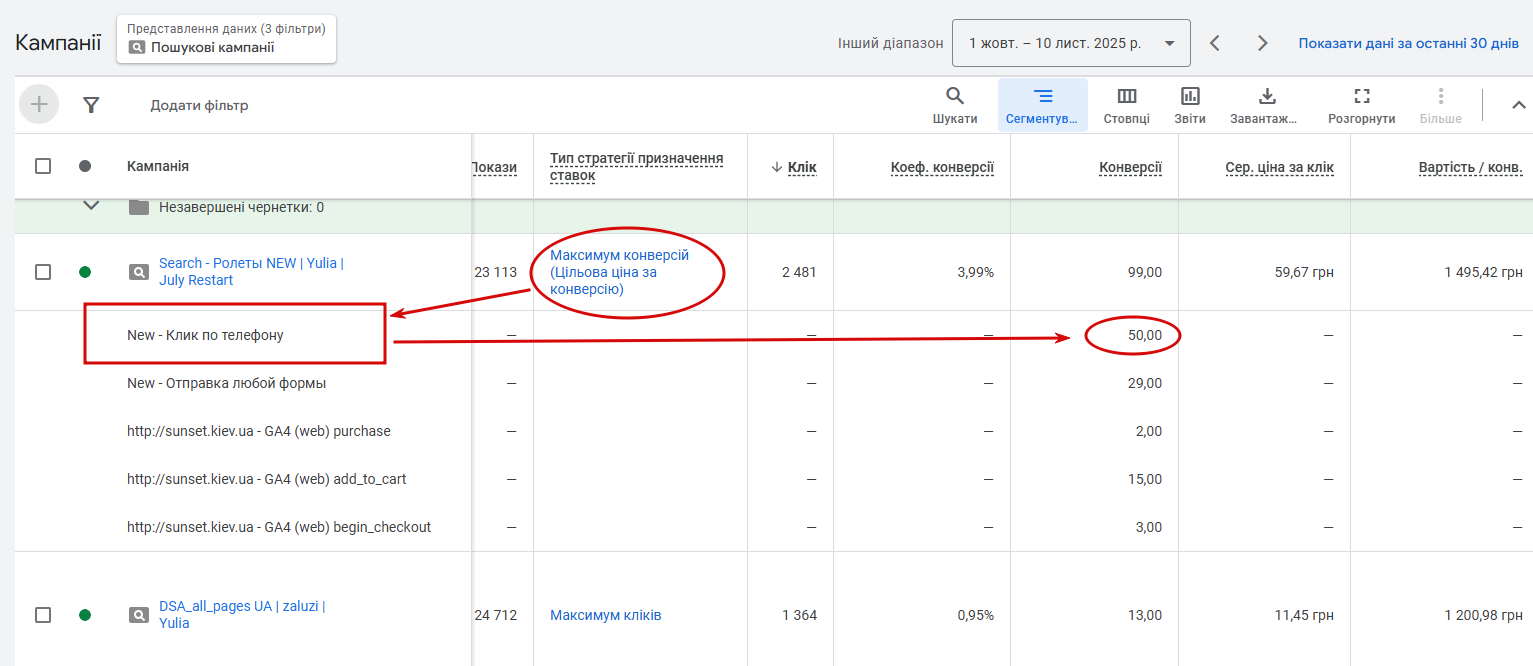The height and width of the screenshot is (666, 1533).
Task: Select the GA4 (web) add_to_cart segment row
Action: [x=267, y=479]
